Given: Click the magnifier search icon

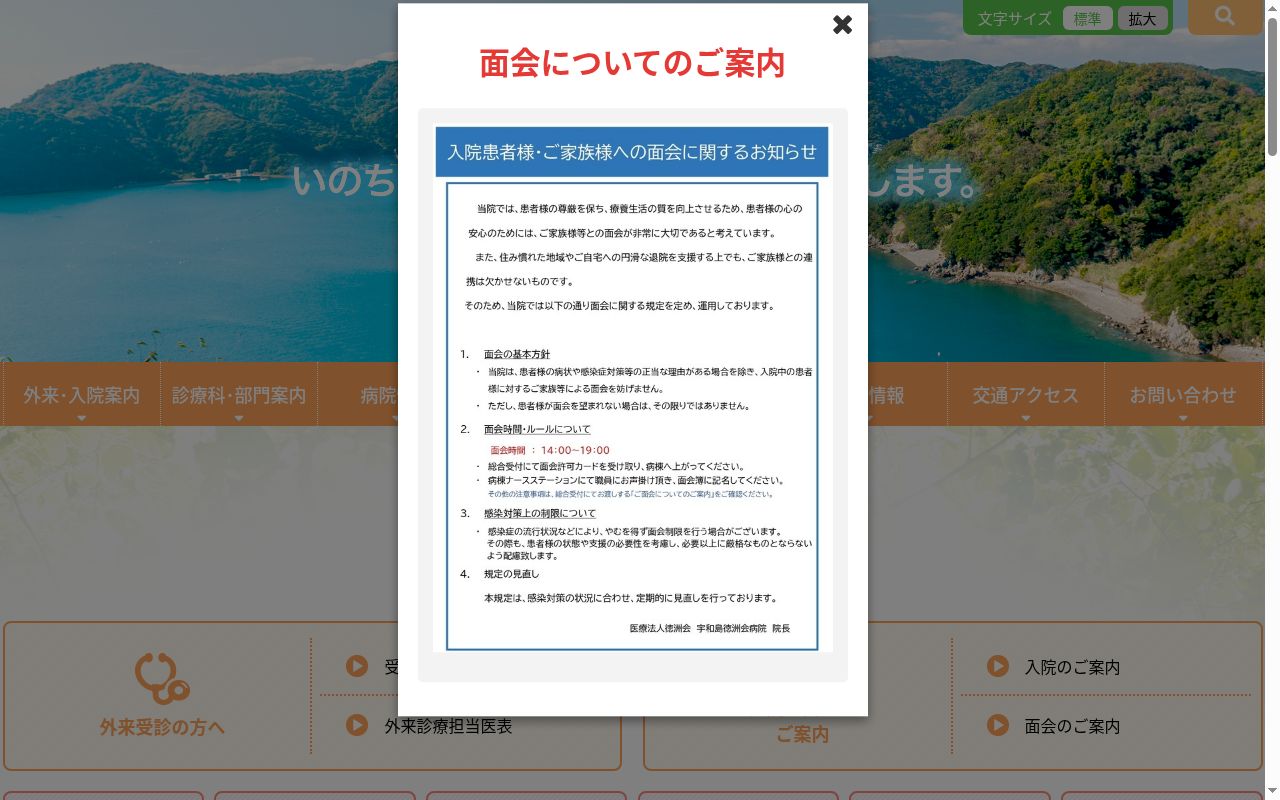Looking at the screenshot, I should pos(1225,16).
